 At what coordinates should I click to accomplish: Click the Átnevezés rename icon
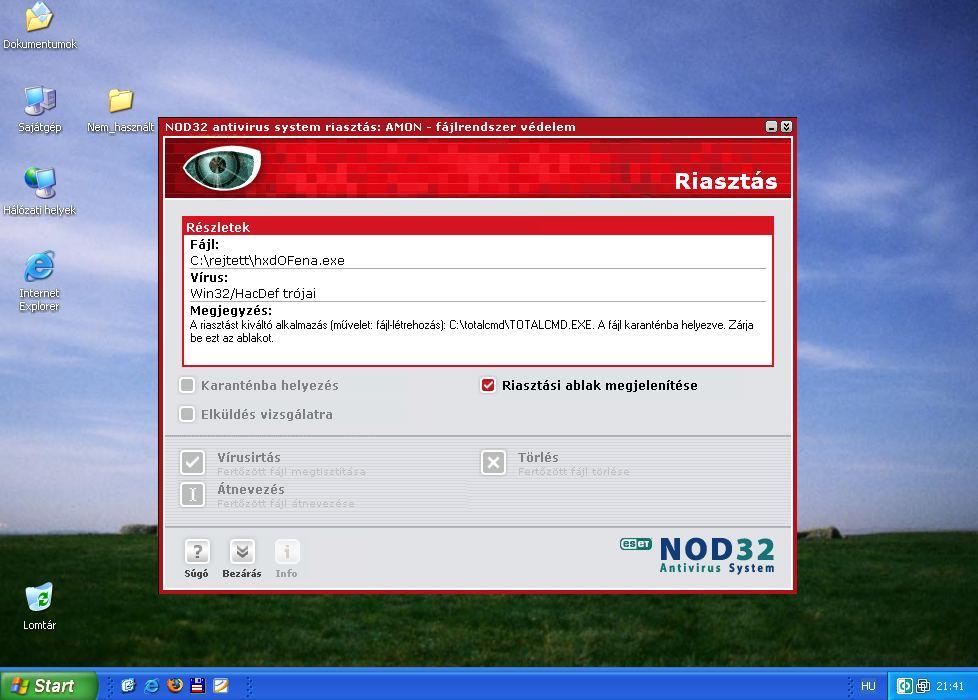coord(193,495)
